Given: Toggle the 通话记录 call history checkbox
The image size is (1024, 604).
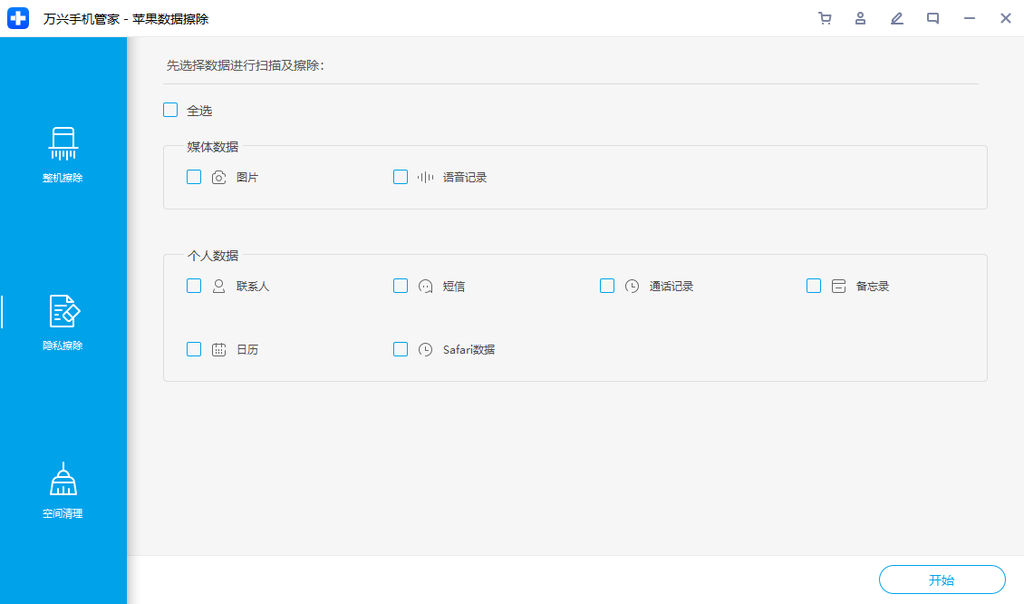Looking at the screenshot, I should click(607, 286).
